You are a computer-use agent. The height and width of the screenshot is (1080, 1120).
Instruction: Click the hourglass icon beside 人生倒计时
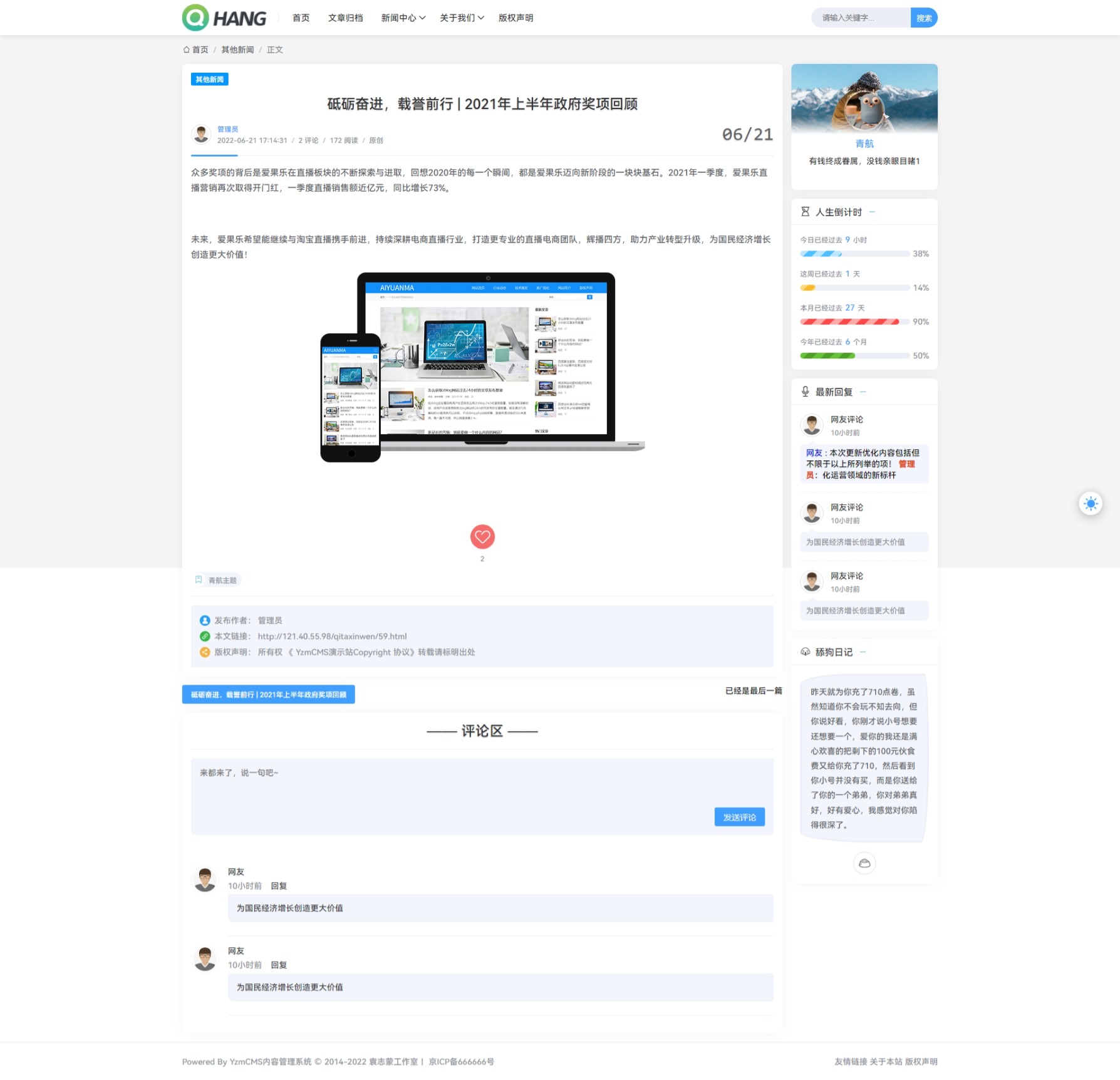coord(806,212)
